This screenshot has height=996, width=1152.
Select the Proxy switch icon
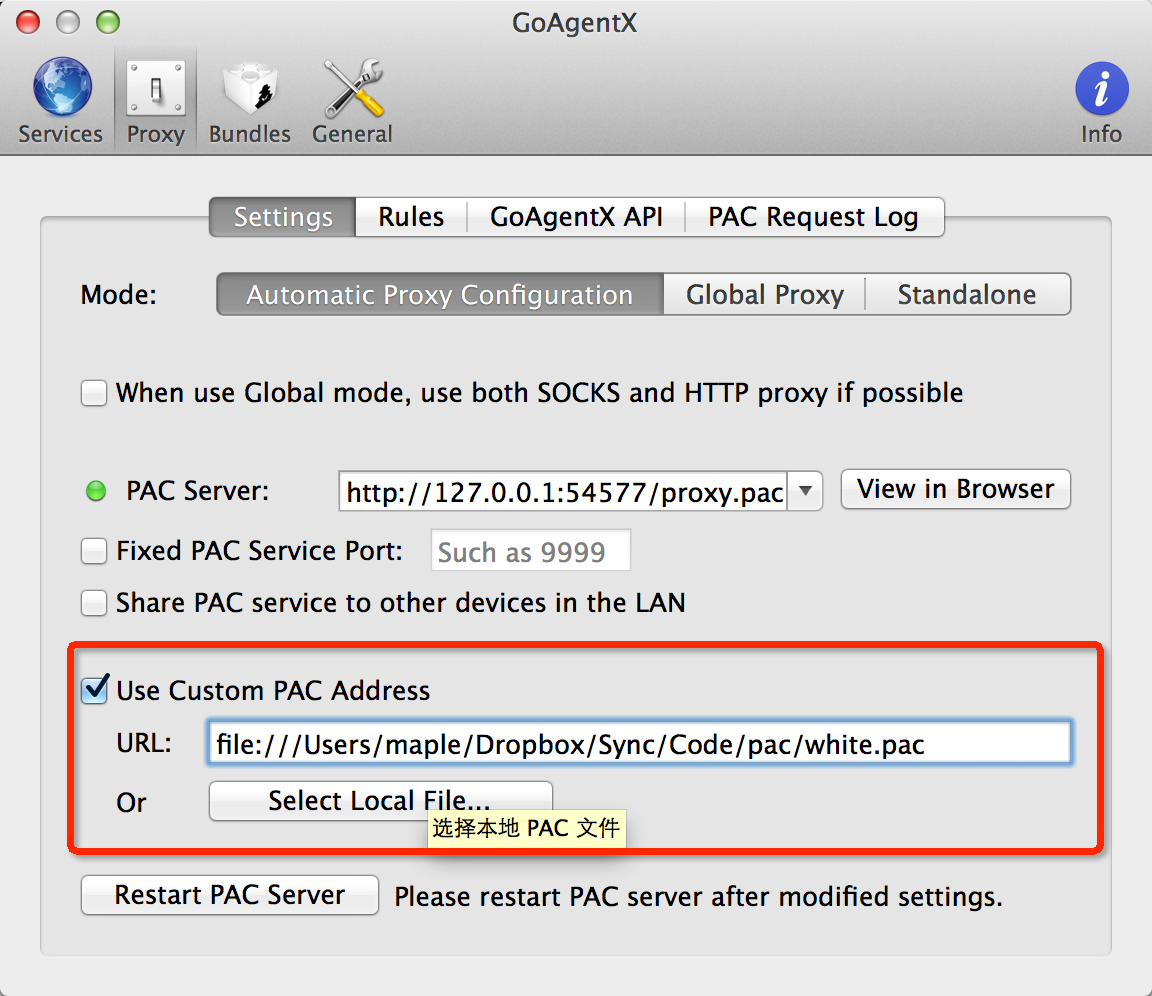[x=155, y=92]
